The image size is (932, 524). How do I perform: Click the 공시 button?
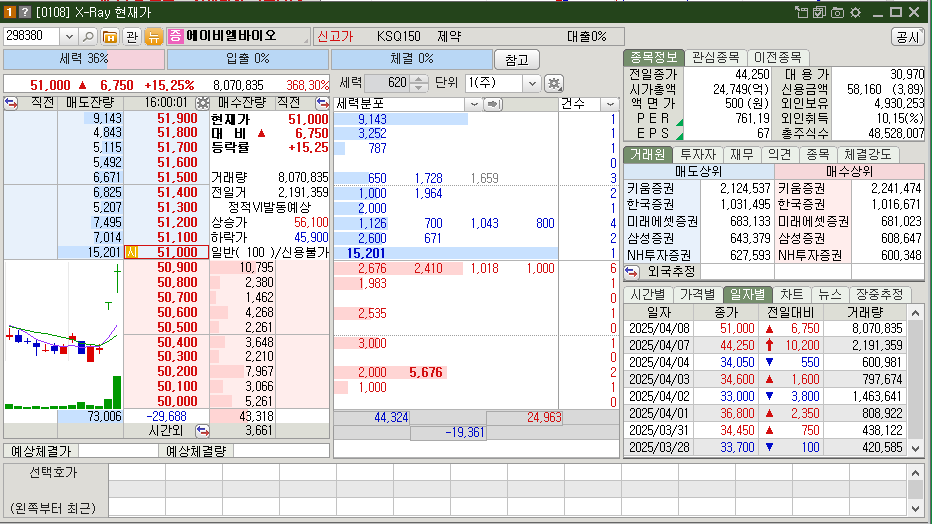pyautogui.click(x=908, y=37)
